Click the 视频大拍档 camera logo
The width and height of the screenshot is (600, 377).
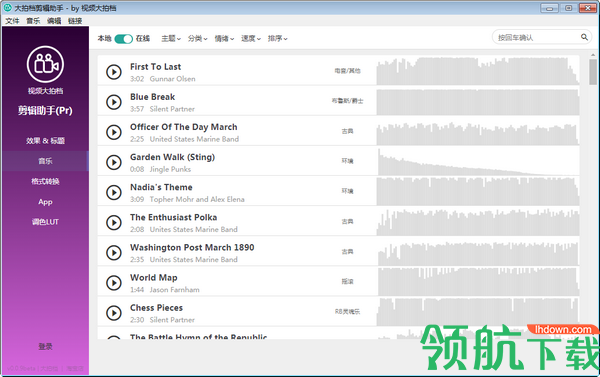pos(45,64)
